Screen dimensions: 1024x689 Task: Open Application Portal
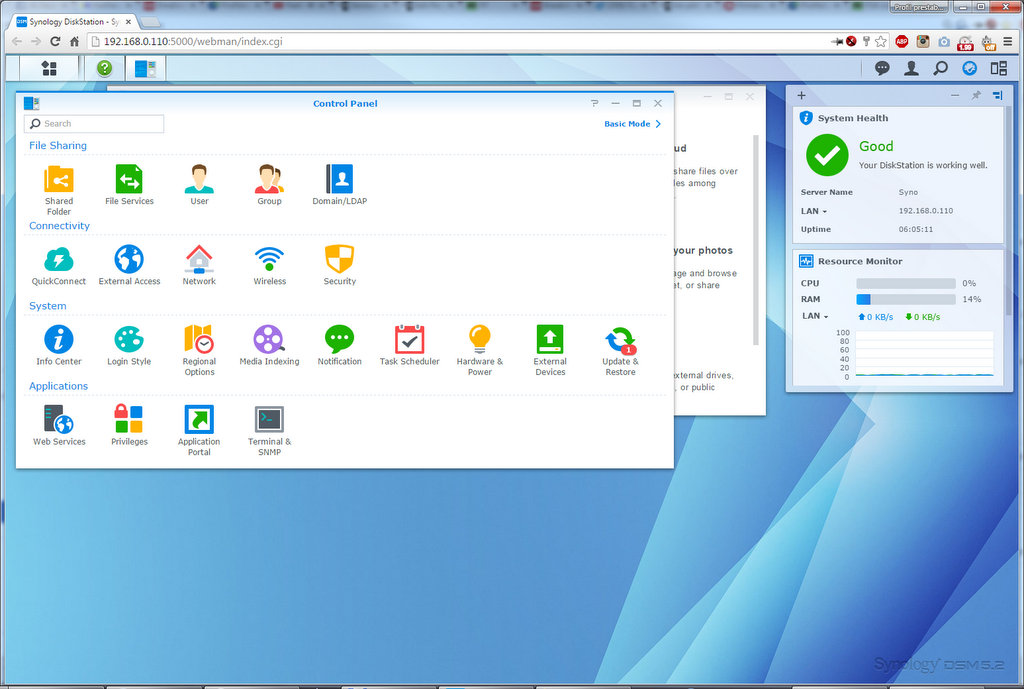click(x=199, y=430)
